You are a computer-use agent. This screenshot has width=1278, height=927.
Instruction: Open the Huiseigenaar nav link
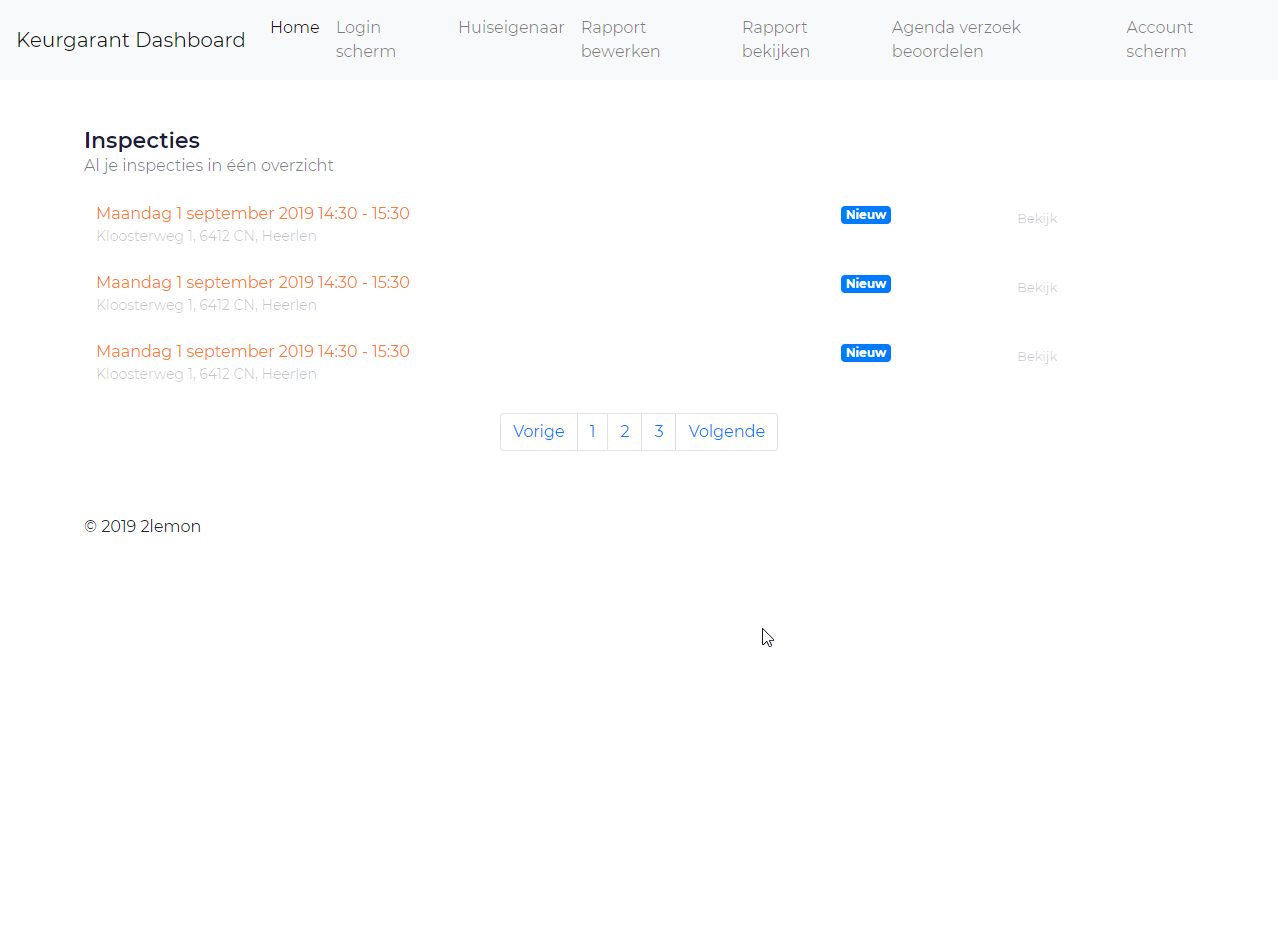[x=511, y=27]
